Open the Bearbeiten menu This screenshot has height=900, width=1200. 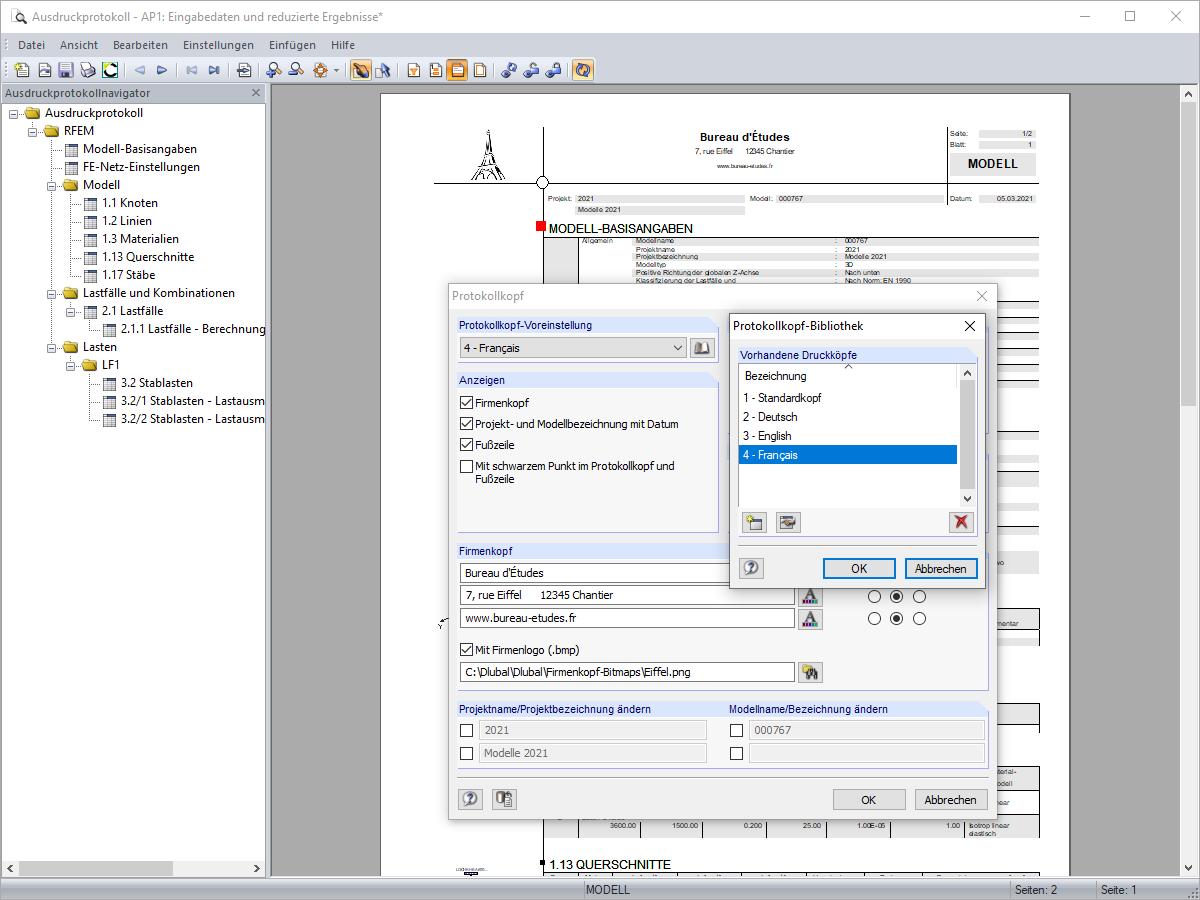click(140, 45)
